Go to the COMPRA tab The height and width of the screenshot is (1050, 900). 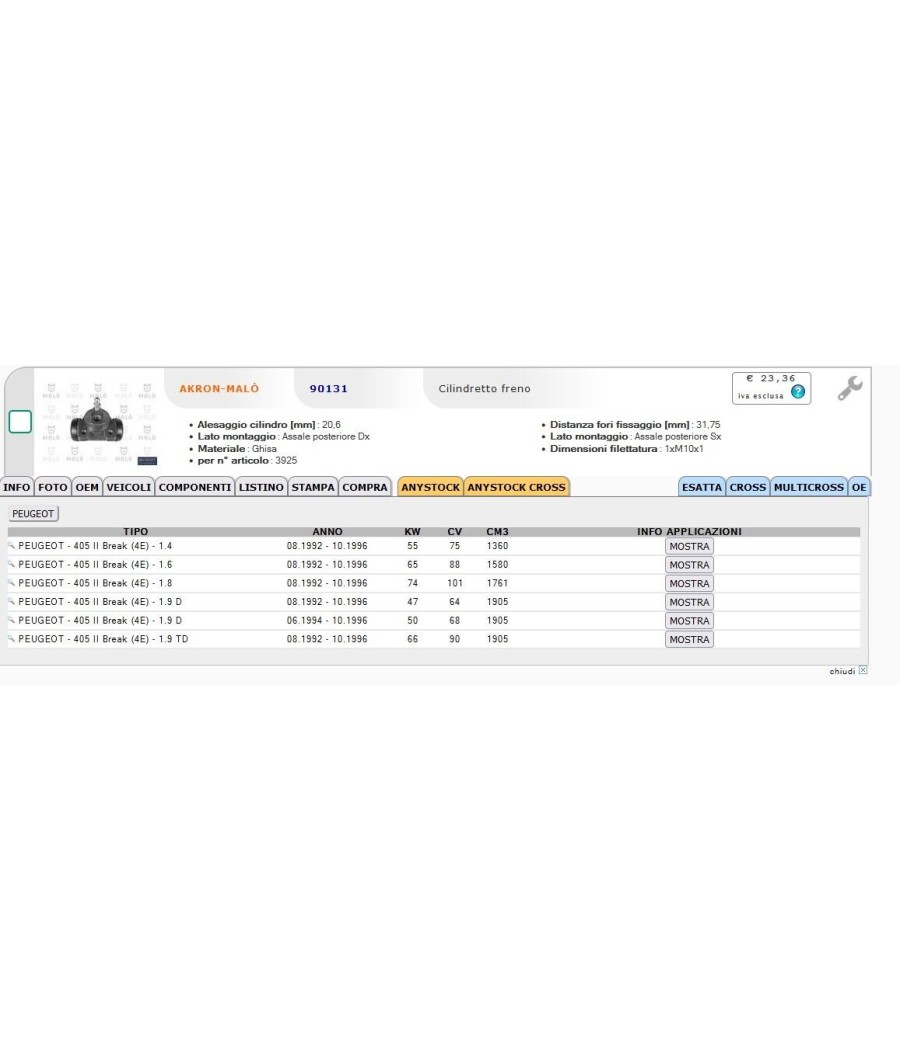[365, 487]
